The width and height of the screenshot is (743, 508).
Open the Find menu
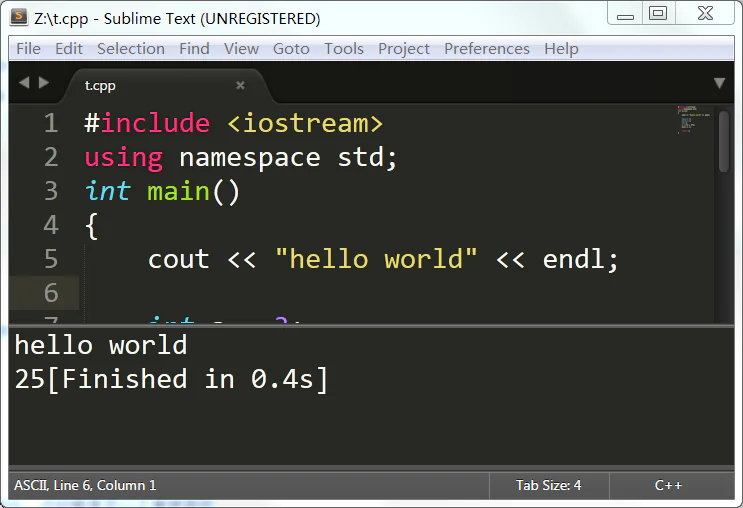pyautogui.click(x=194, y=49)
